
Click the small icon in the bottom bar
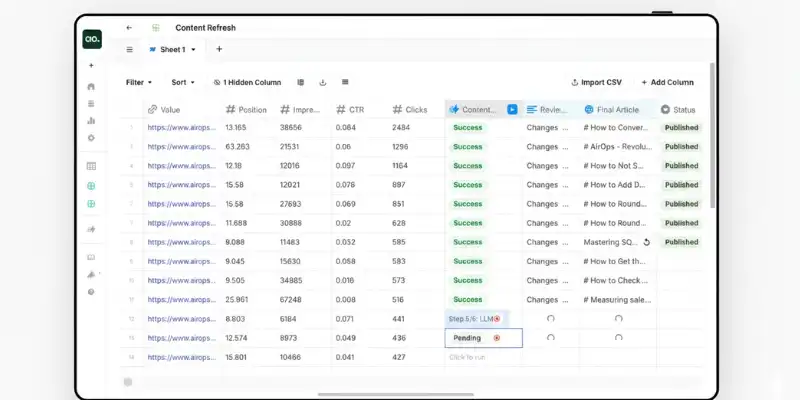tap(128, 382)
